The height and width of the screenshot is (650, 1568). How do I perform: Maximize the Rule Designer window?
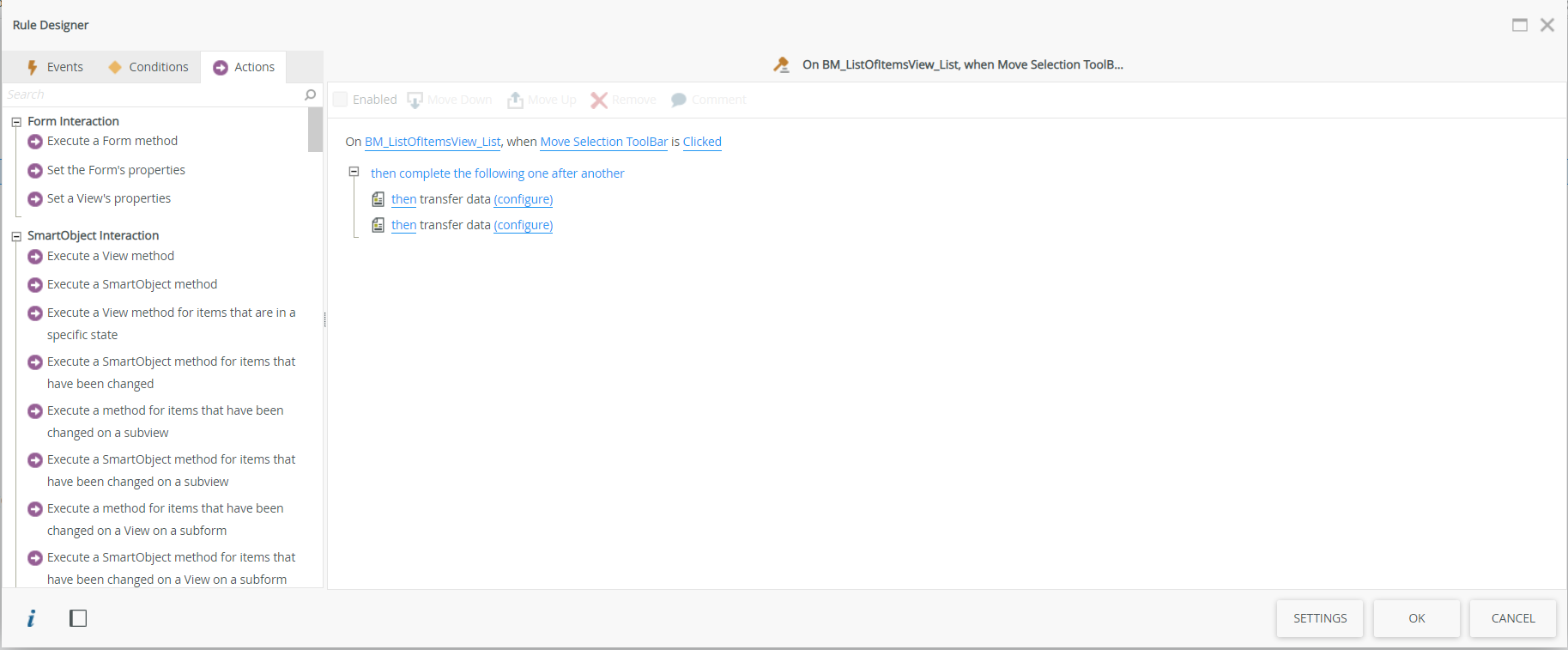[x=1520, y=25]
